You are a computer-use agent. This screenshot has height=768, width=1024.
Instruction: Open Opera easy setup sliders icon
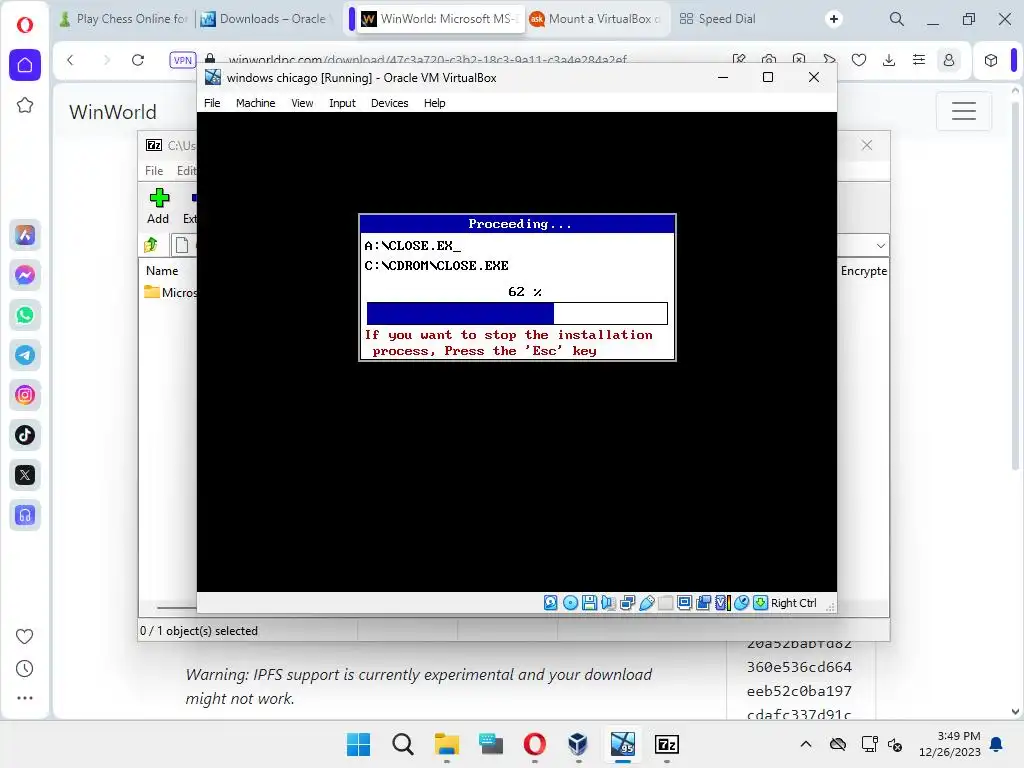click(x=919, y=60)
